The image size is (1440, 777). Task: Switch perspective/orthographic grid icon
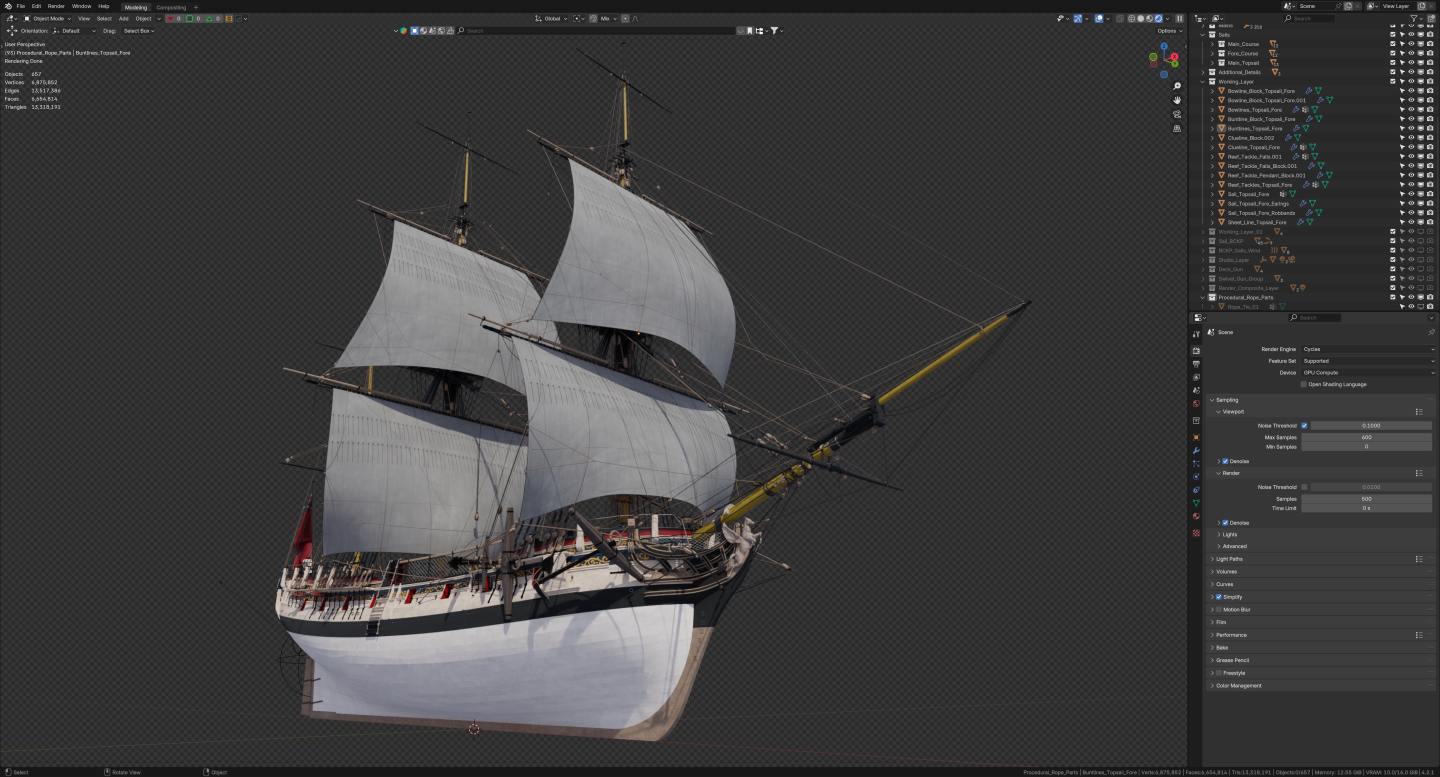[x=1177, y=128]
